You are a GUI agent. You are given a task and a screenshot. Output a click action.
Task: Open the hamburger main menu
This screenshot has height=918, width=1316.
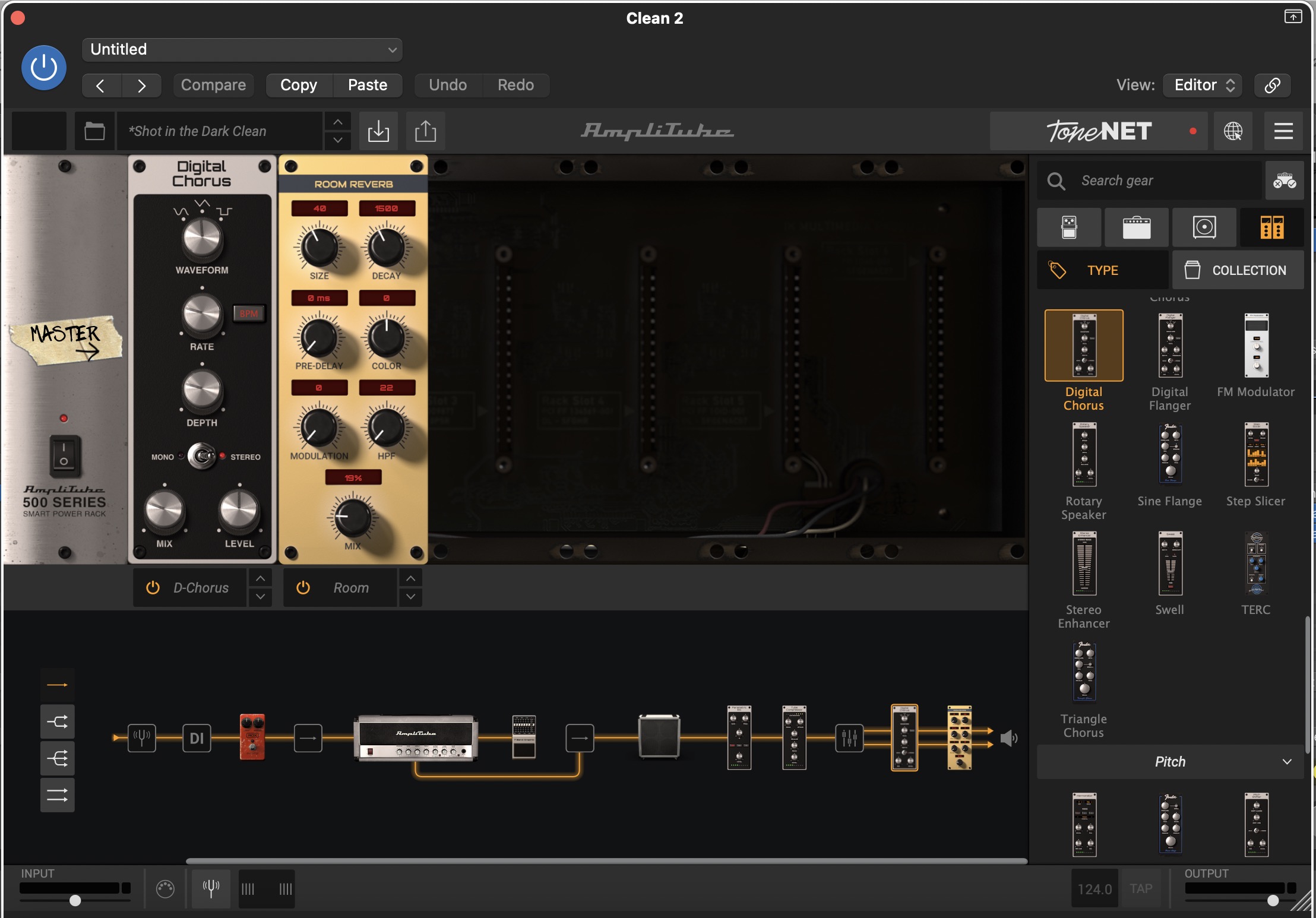point(1283,131)
